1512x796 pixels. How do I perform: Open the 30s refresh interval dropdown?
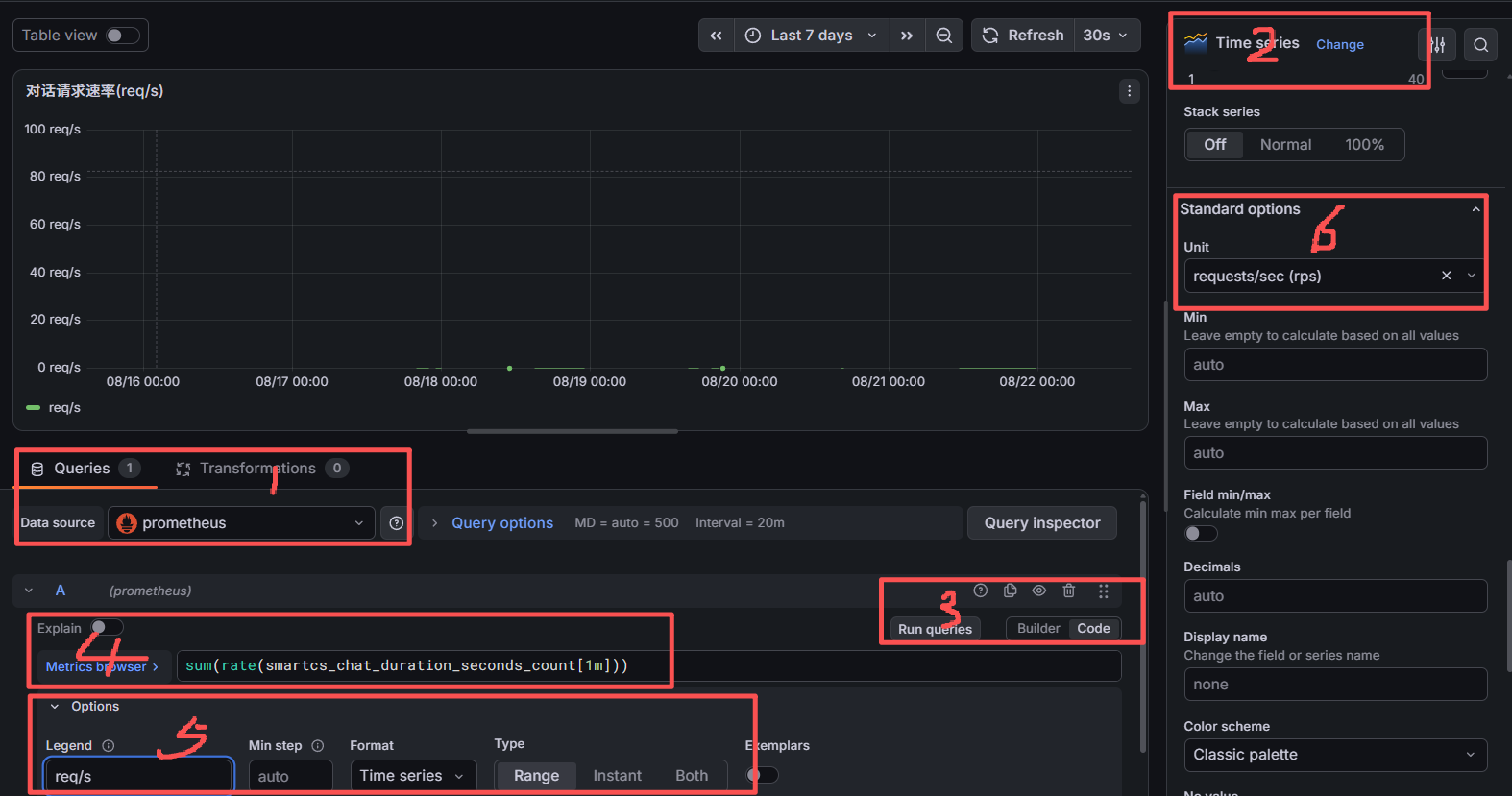coord(1106,36)
